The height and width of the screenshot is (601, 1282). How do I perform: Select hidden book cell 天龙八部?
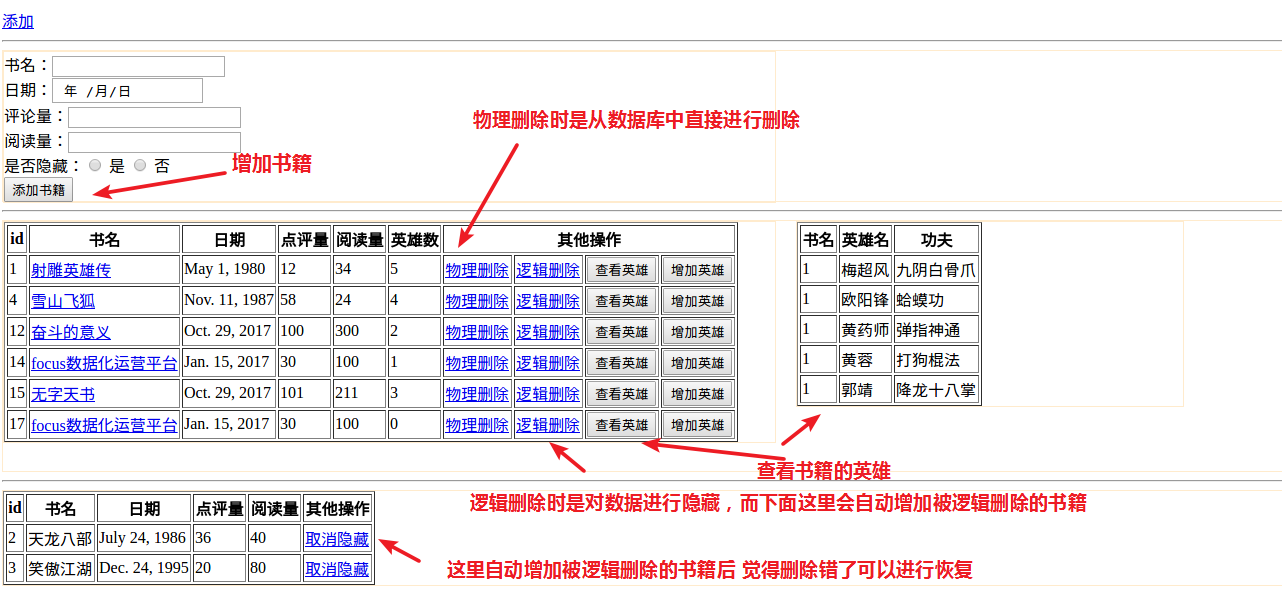coord(60,539)
